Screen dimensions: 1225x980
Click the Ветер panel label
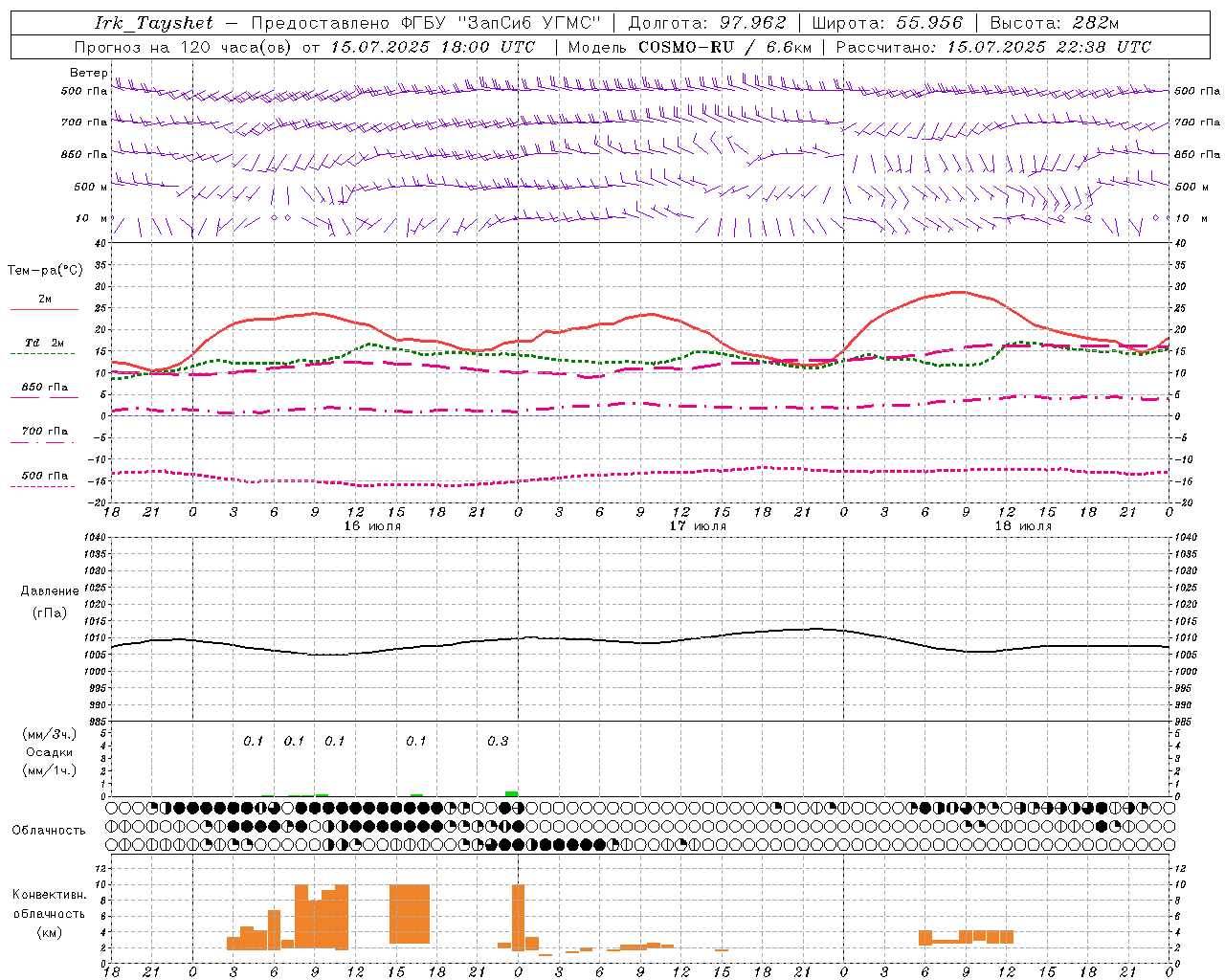(x=88, y=73)
